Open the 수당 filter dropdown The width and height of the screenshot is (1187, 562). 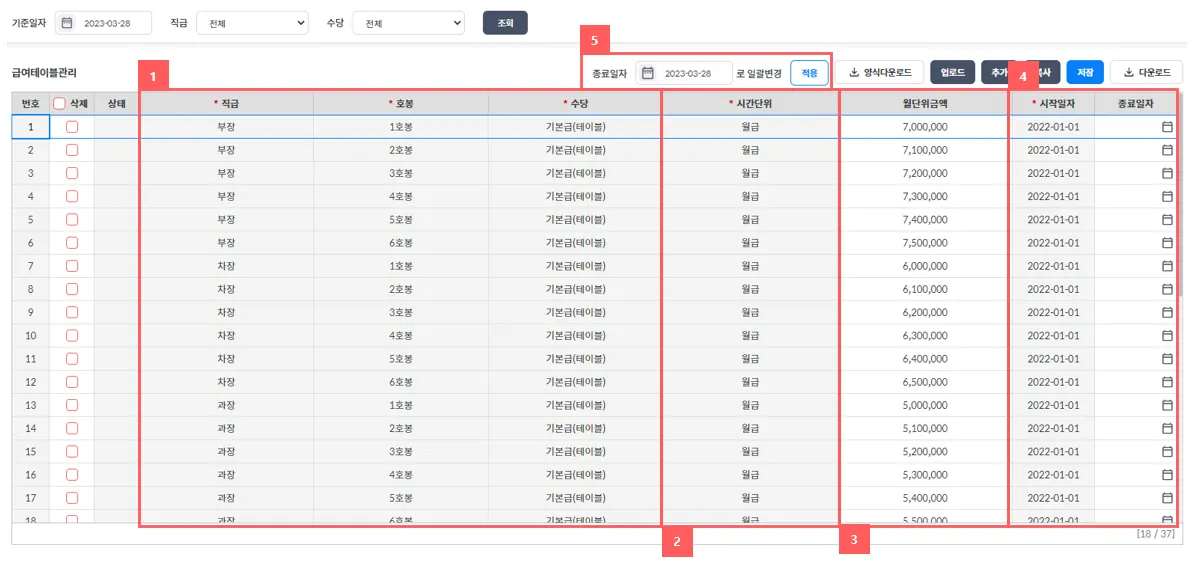409,23
